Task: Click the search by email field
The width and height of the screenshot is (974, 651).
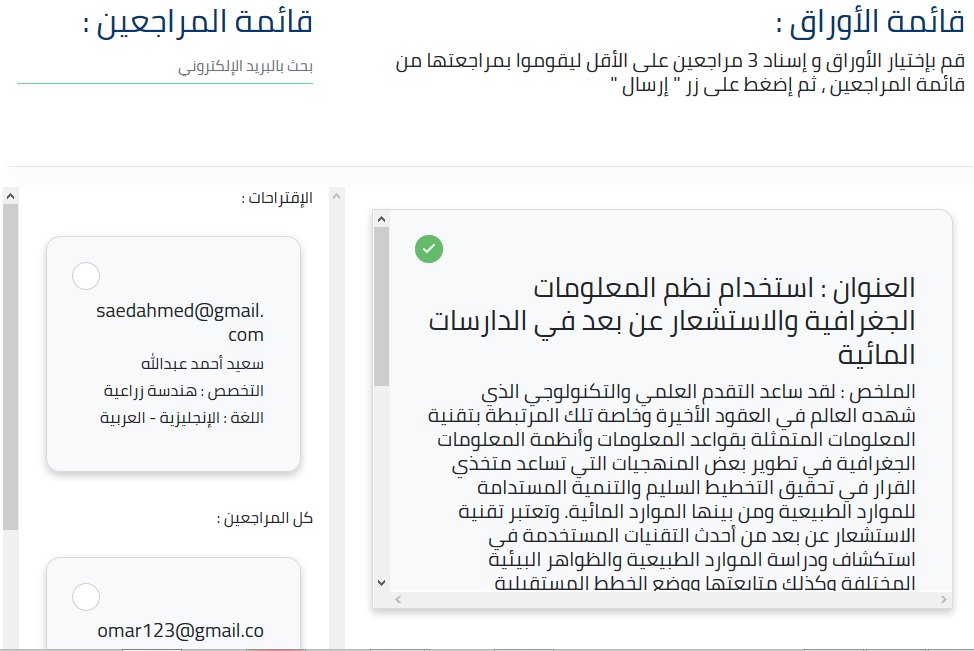Action: coord(165,67)
